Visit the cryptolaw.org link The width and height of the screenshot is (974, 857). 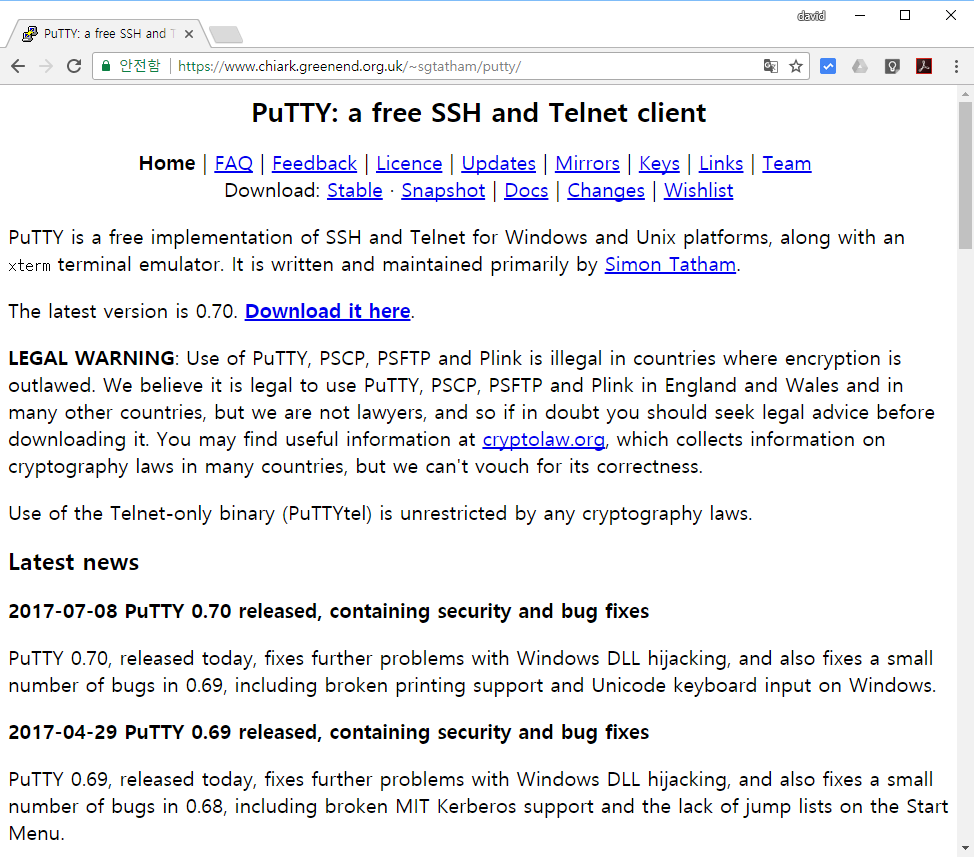pyautogui.click(x=544, y=440)
